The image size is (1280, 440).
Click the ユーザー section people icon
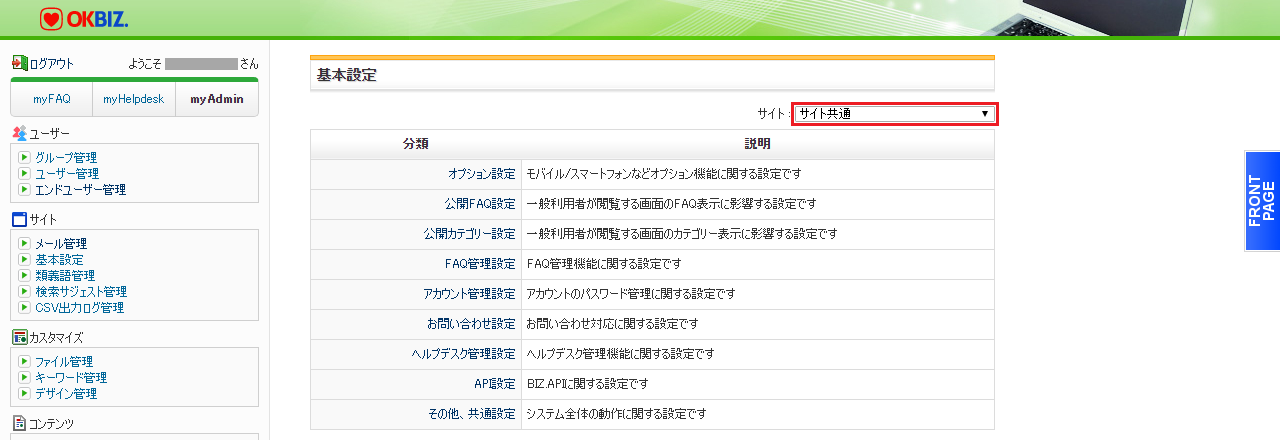point(19,133)
